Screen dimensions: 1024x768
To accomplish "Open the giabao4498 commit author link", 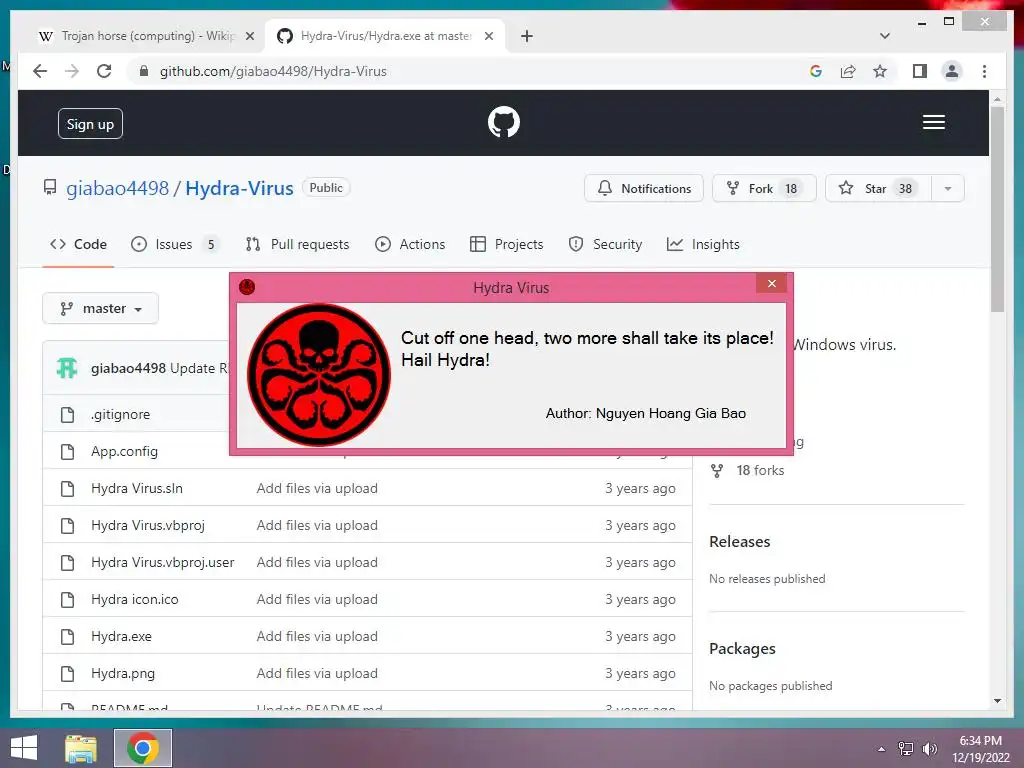I will pyautogui.click(x=129, y=368).
